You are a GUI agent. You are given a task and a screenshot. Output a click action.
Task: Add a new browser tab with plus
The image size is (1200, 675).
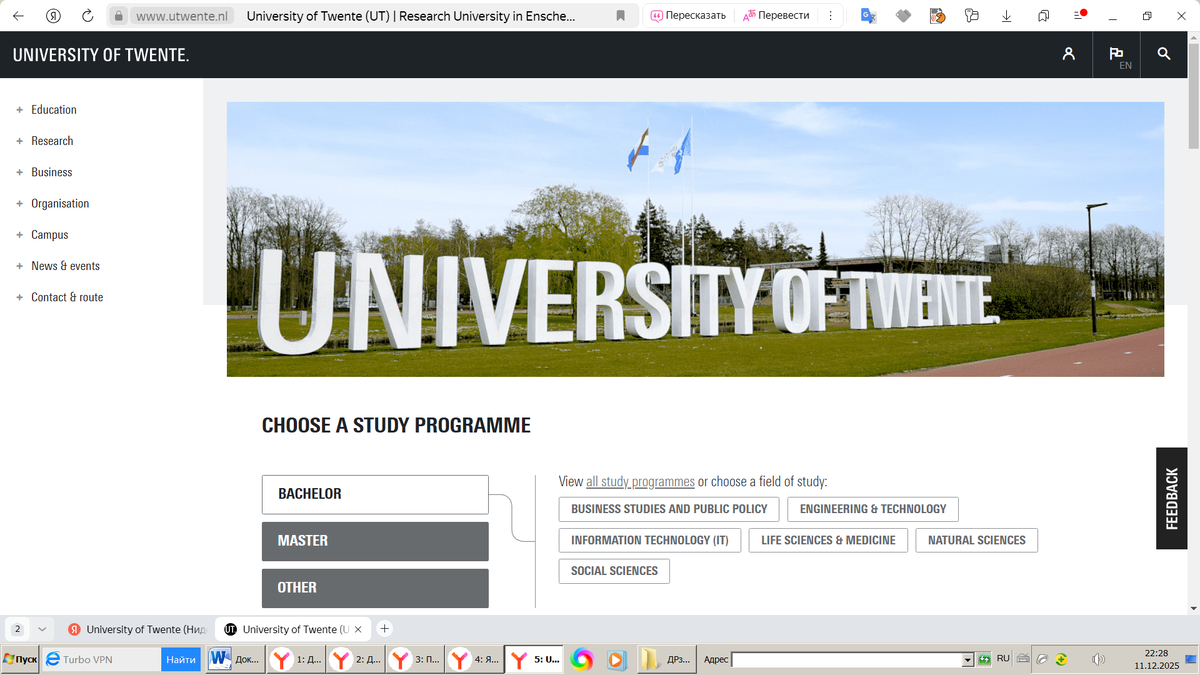click(x=385, y=629)
